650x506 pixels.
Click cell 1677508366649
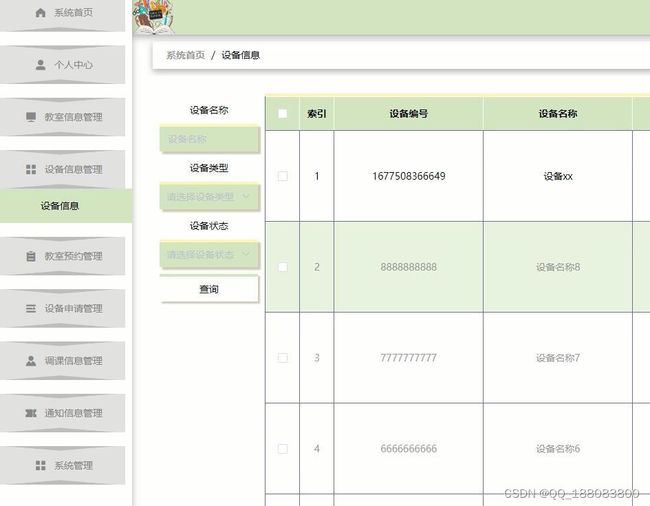tap(408, 176)
